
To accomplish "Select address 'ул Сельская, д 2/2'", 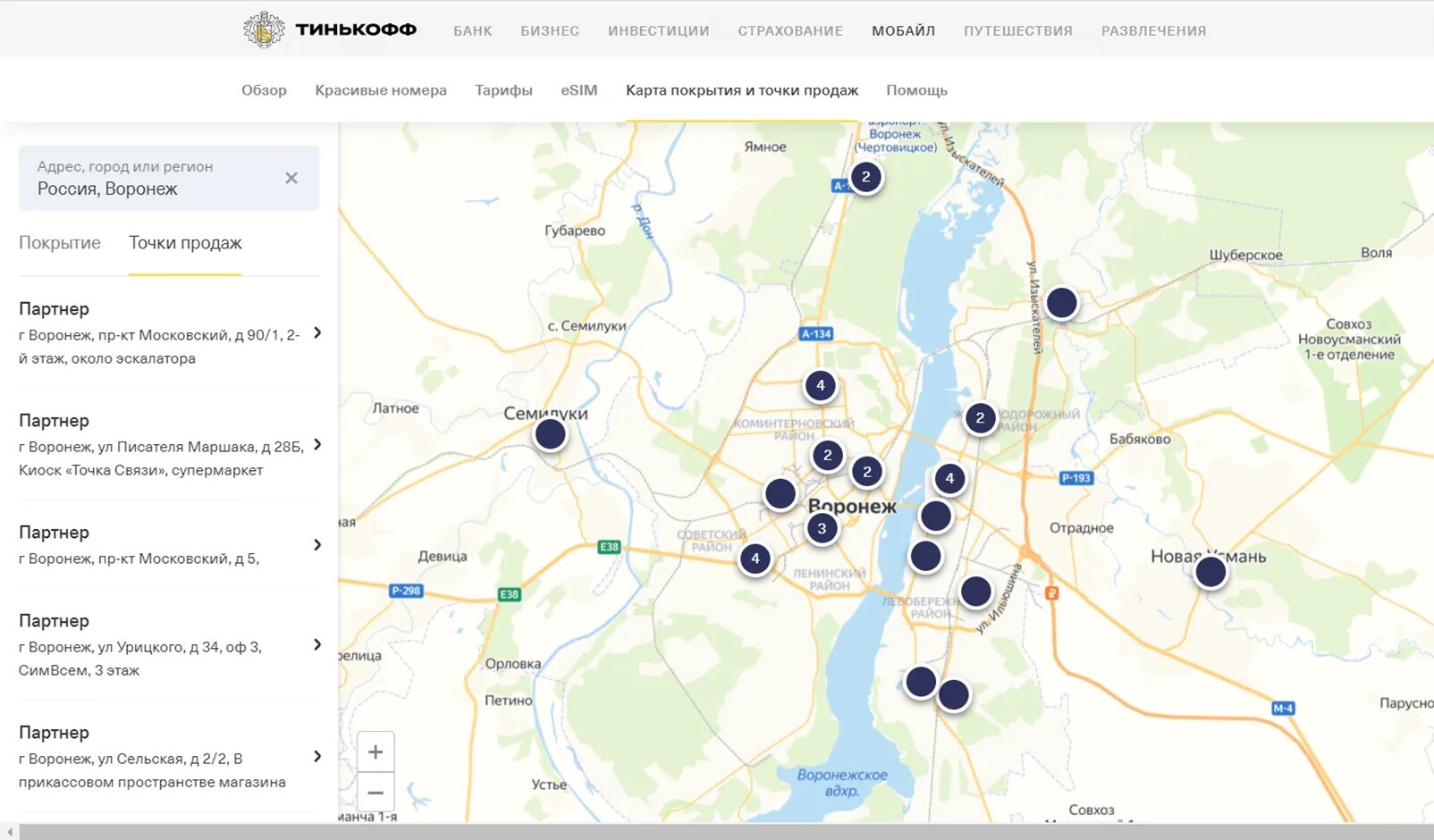I will 152,770.
